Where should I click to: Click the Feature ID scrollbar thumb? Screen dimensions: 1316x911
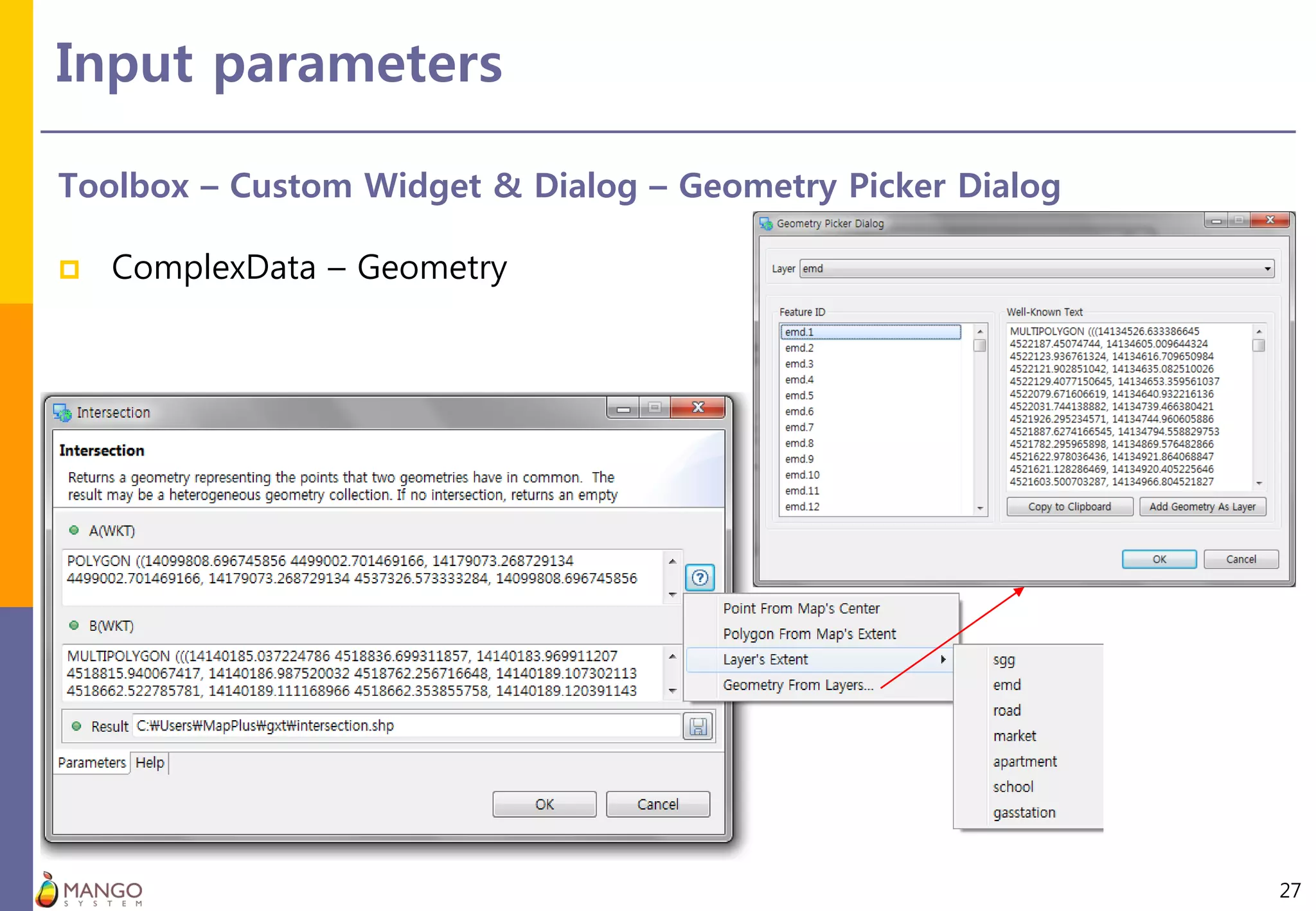coord(980,346)
